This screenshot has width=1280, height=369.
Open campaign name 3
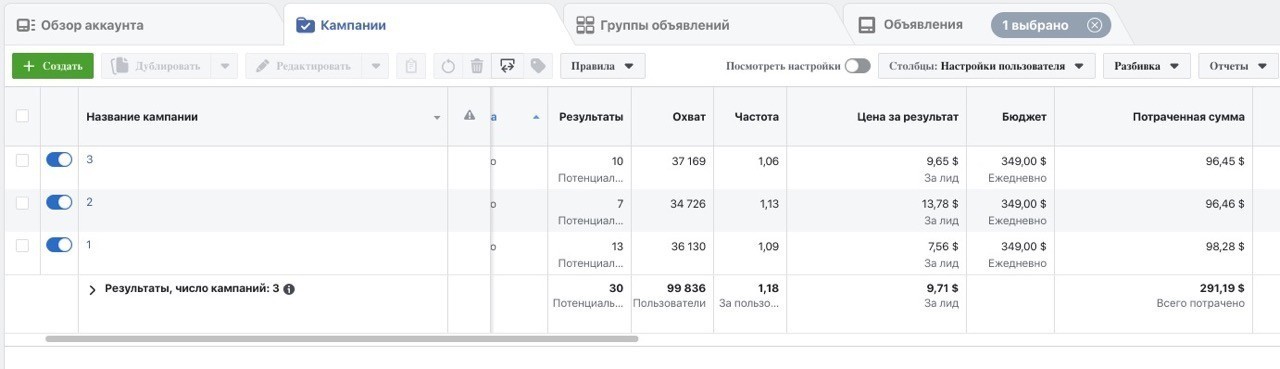tap(90, 159)
